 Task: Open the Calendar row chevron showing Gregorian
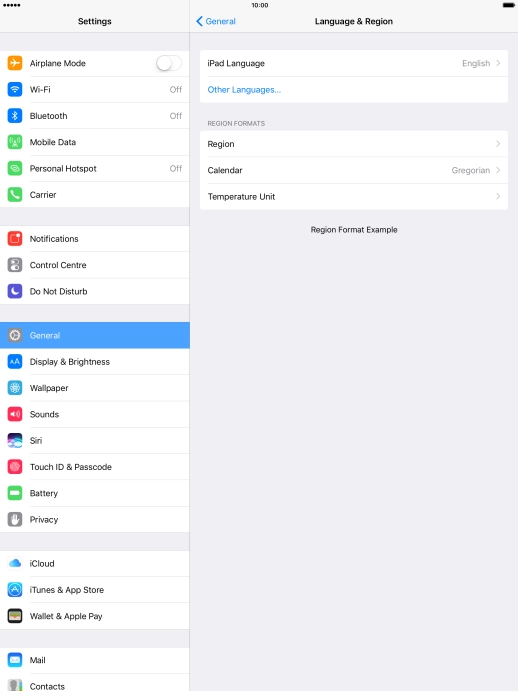498,170
